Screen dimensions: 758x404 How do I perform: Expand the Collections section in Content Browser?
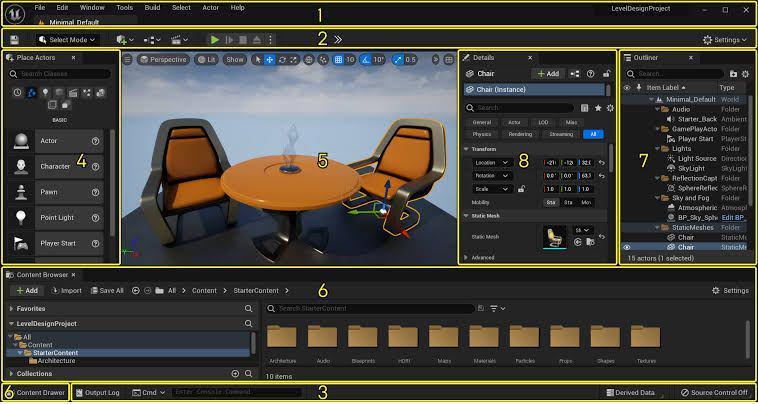pyautogui.click(x=12, y=374)
